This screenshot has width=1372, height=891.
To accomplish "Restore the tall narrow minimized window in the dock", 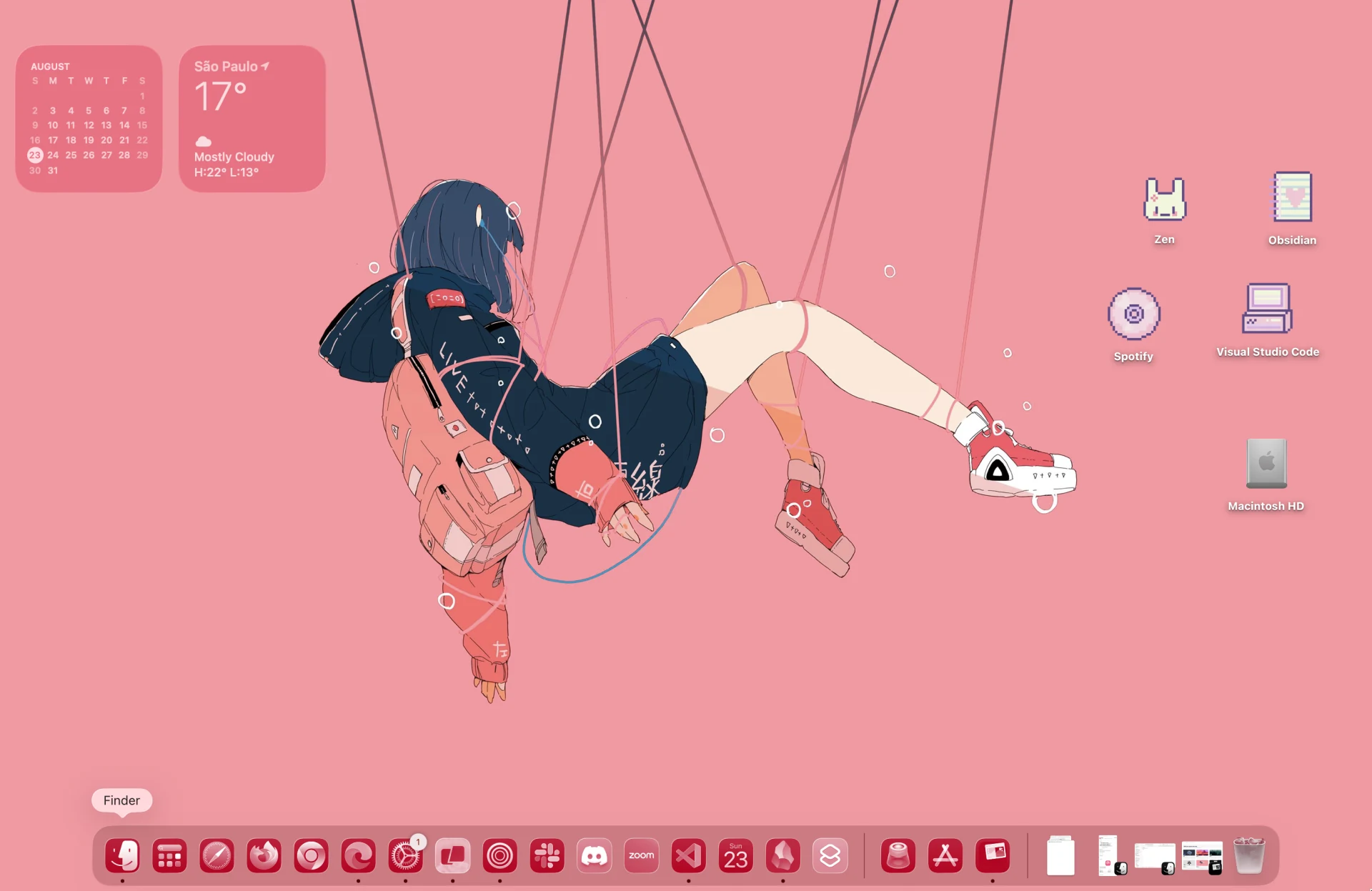I will [x=1110, y=855].
